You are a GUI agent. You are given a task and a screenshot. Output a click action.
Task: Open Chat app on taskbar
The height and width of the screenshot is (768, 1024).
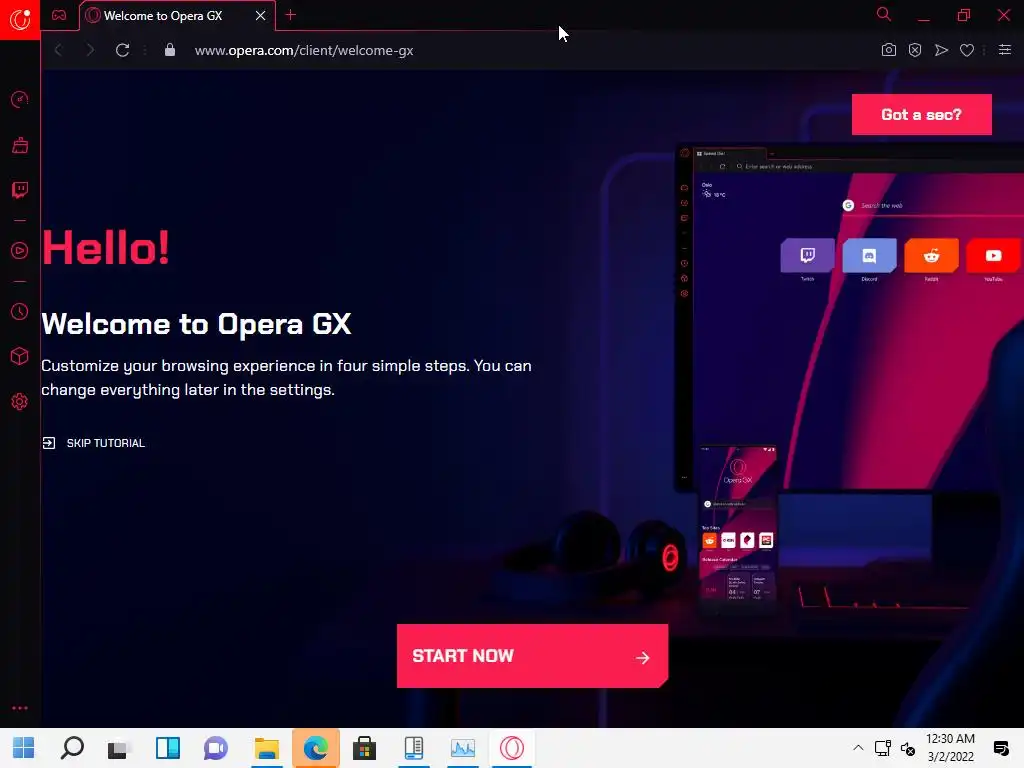click(x=216, y=748)
